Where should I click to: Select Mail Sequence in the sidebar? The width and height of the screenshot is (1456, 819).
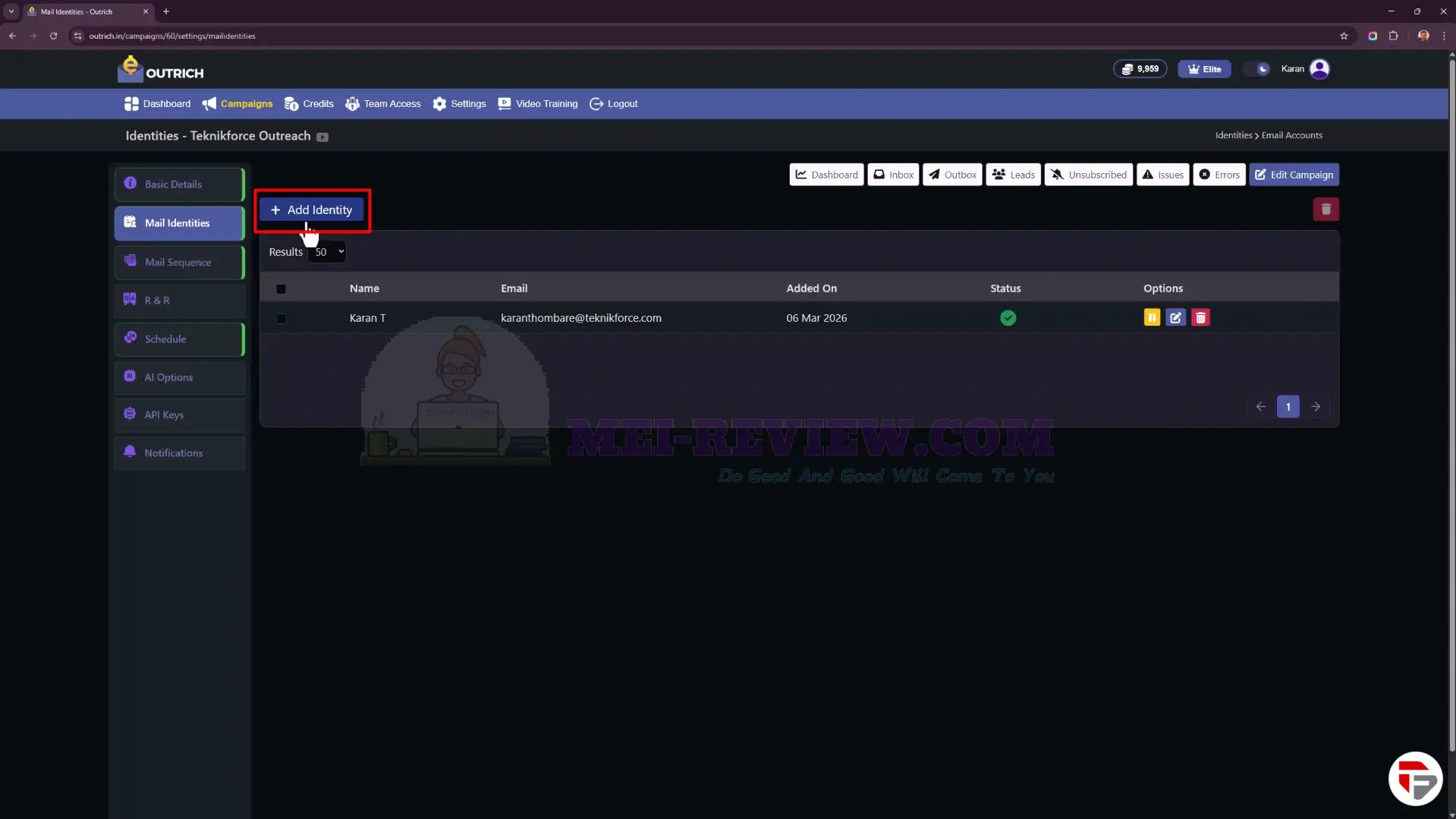click(x=180, y=263)
